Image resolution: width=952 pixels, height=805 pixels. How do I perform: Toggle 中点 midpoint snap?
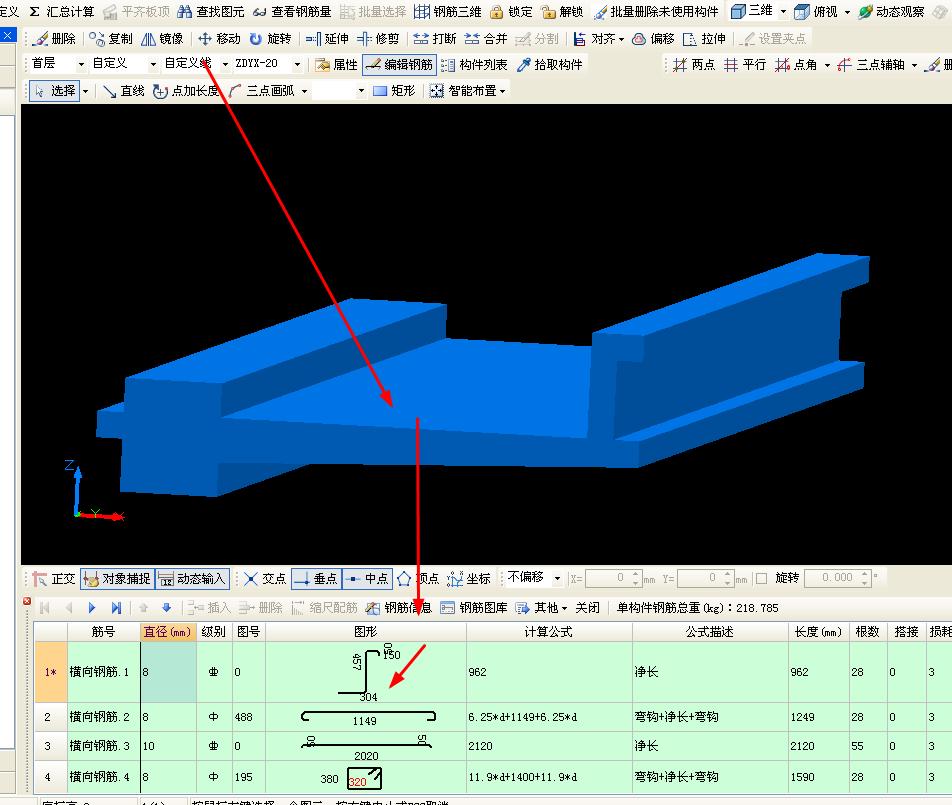point(367,579)
